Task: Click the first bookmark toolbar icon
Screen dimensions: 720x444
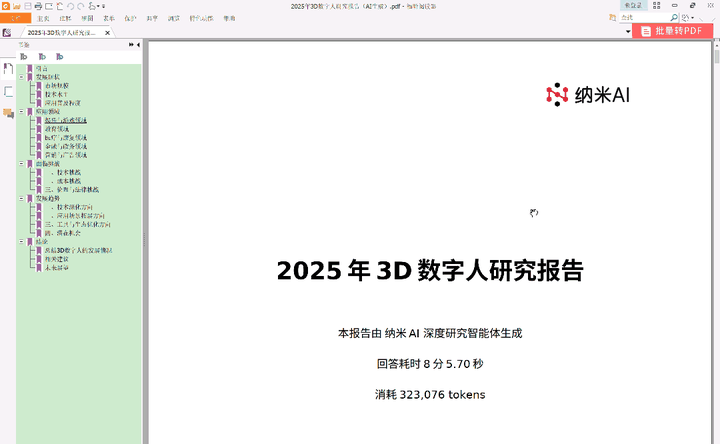Action: (24, 56)
